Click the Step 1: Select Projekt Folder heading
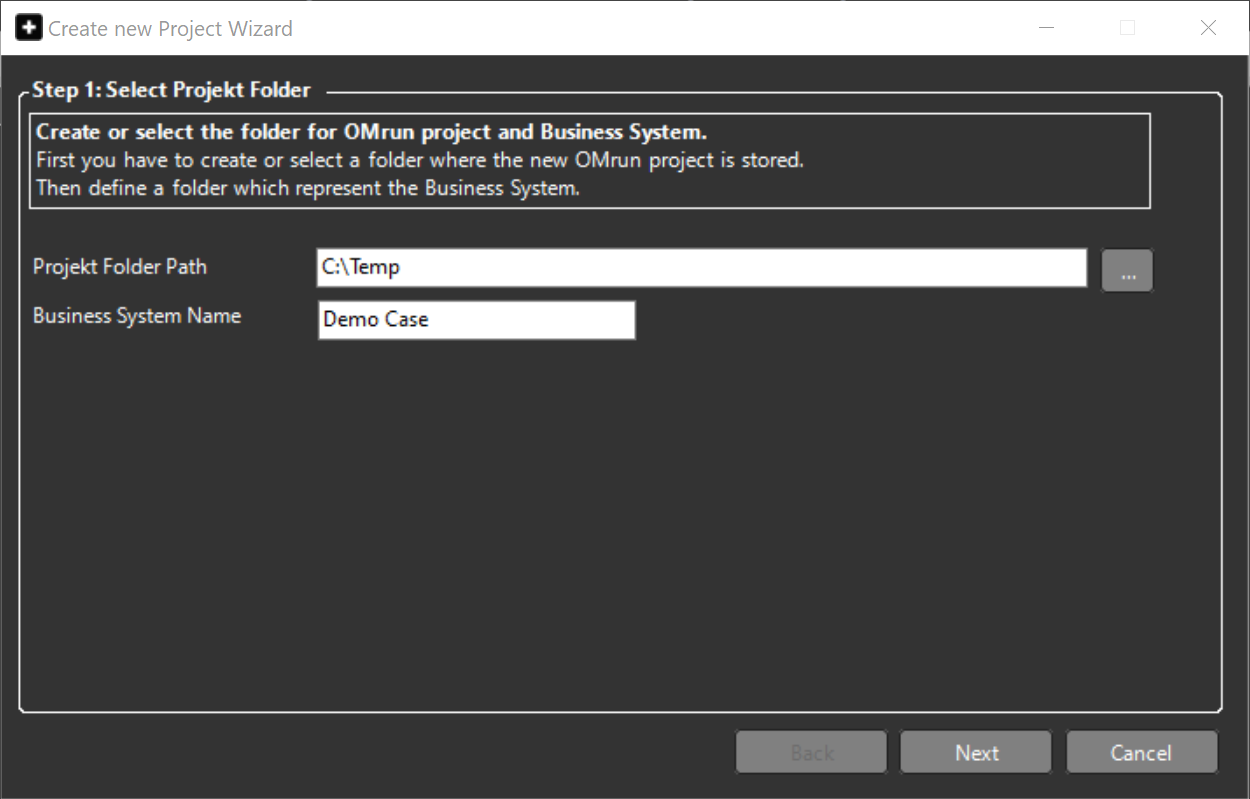This screenshot has height=799, width=1250. point(170,89)
